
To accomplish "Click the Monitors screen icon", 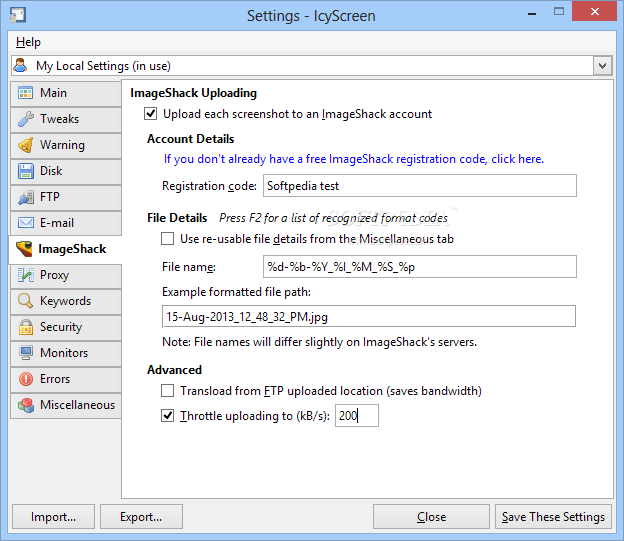I will 26,353.
